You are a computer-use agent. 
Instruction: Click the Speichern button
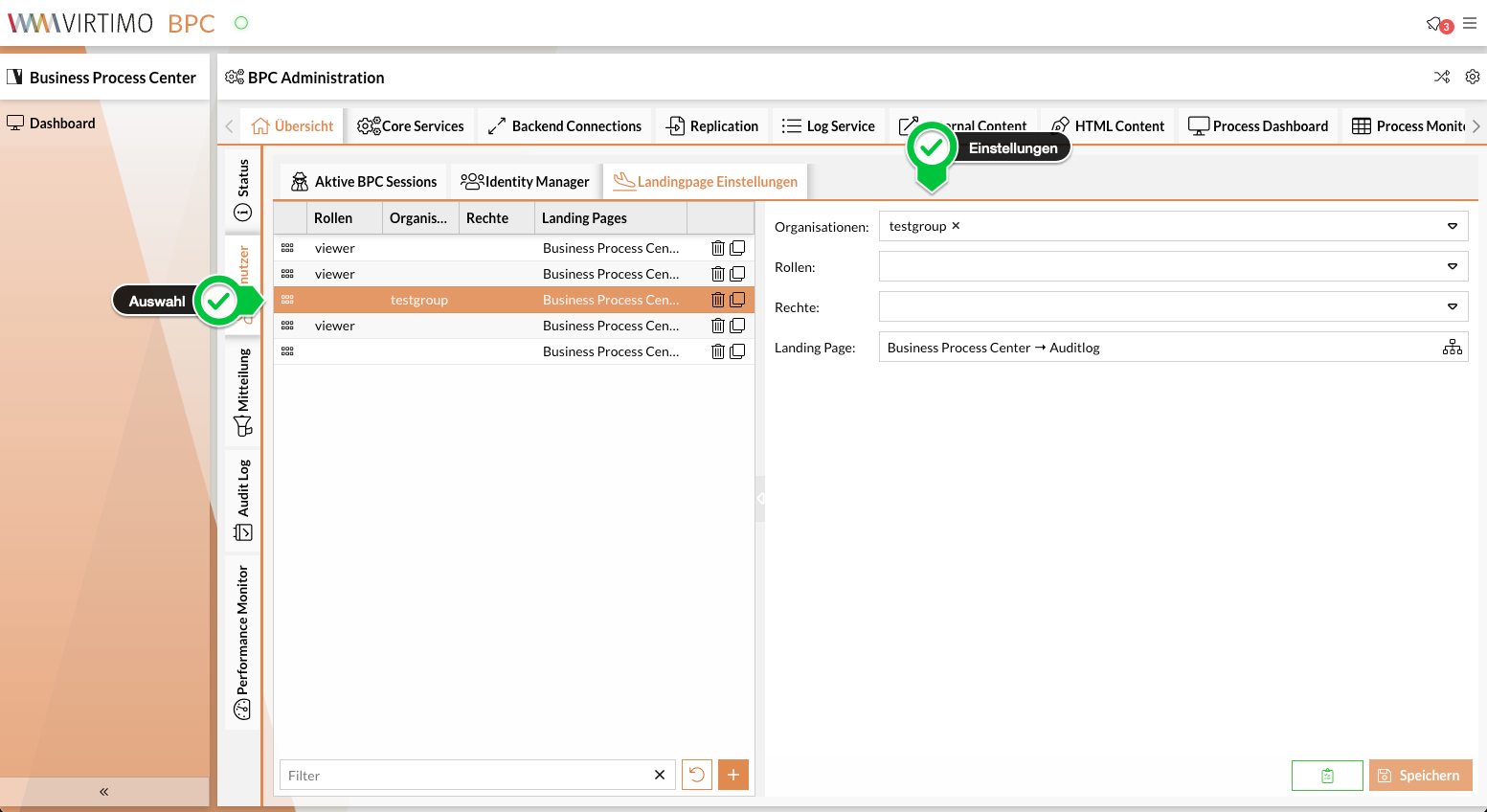click(1420, 776)
